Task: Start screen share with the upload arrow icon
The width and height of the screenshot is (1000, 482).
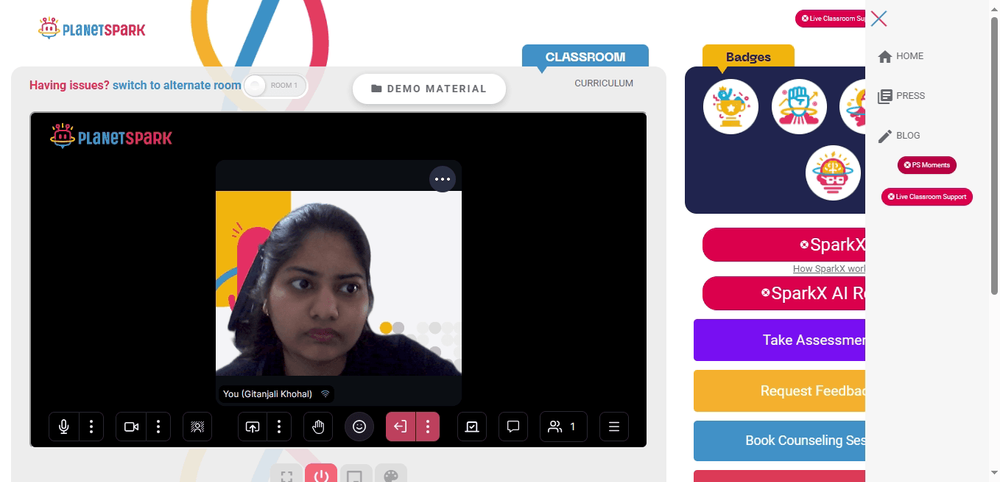Action: [253, 427]
